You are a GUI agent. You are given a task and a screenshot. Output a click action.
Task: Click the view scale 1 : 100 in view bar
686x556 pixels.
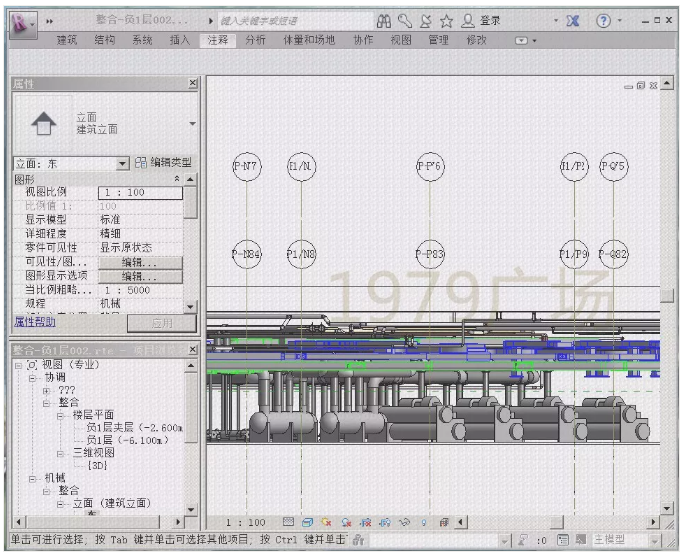pyautogui.click(x=246, y=522)
